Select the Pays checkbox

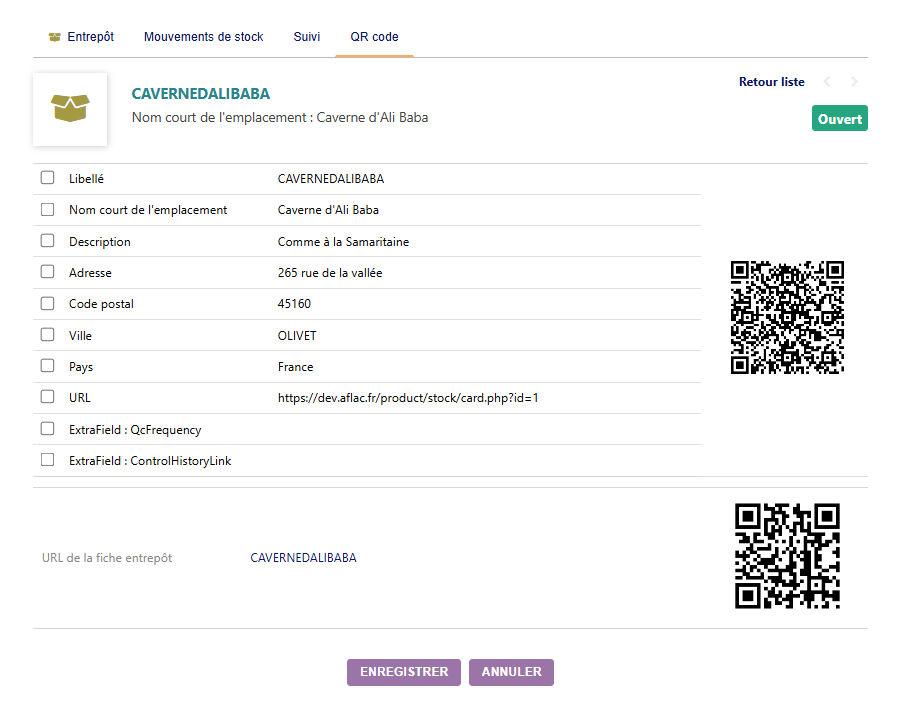click(x=45, y=365)
